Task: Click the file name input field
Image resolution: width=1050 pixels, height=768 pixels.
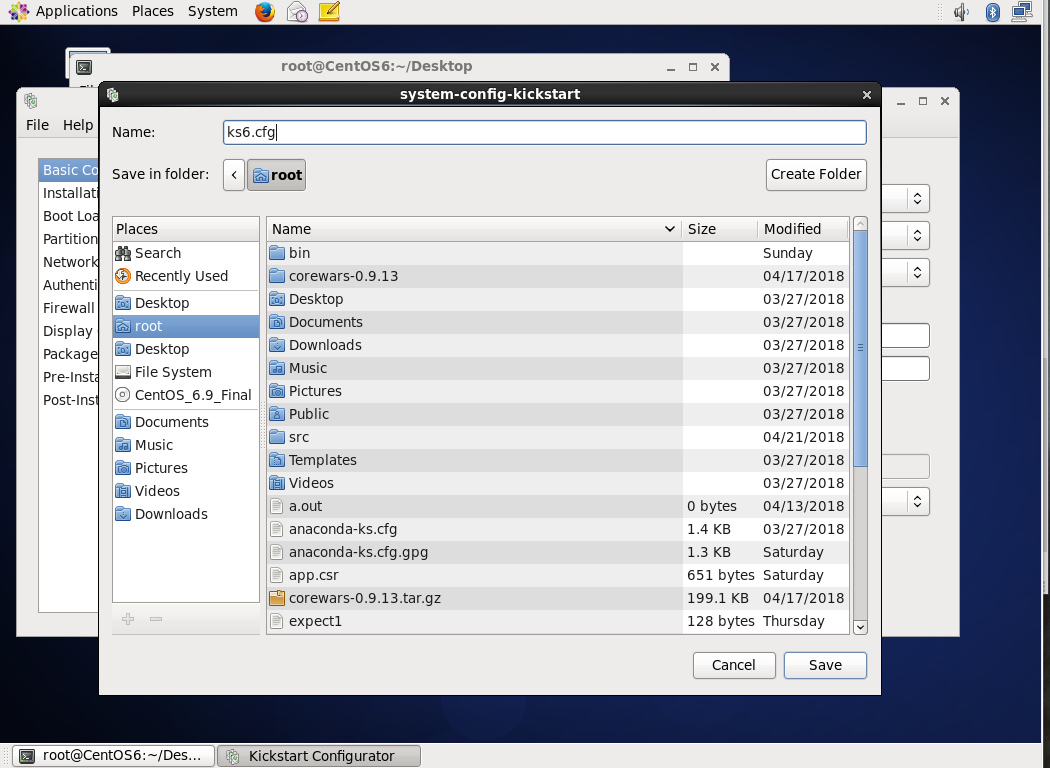Action: (544, 132)
